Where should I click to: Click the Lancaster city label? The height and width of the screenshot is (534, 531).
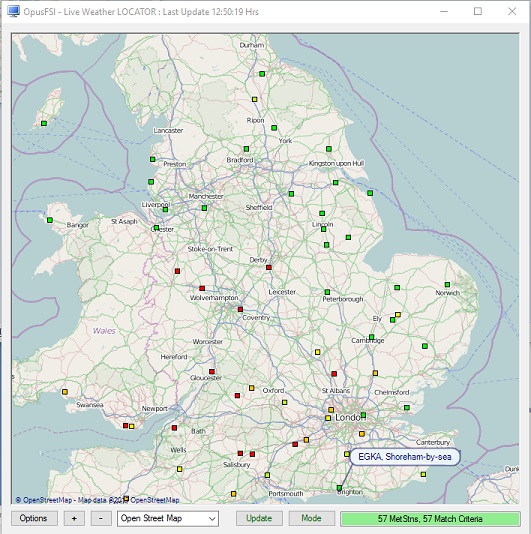168,130
